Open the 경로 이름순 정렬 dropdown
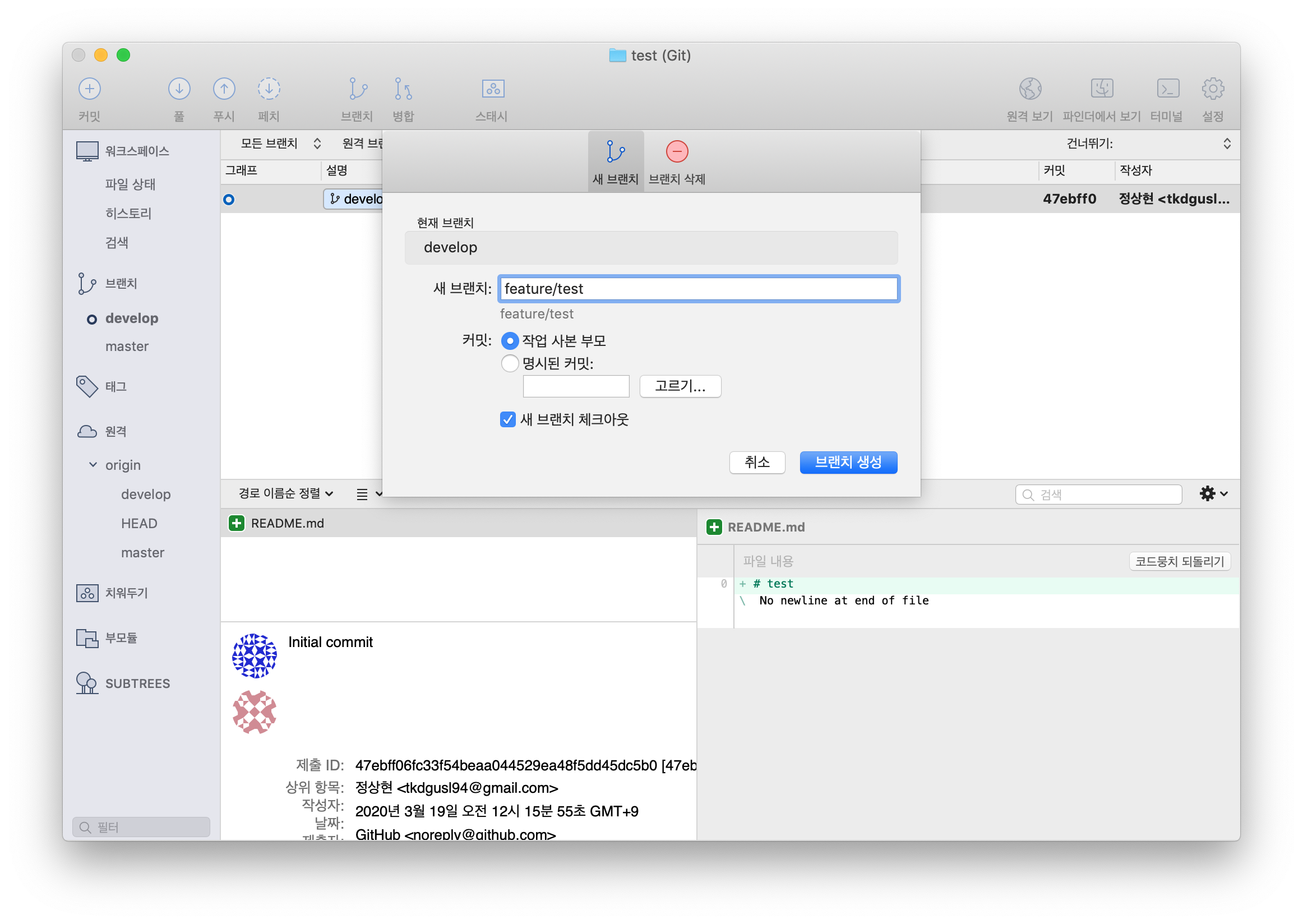Image resolution: width=1303 pixels, height=924 pixels. [x=285, y=493]
